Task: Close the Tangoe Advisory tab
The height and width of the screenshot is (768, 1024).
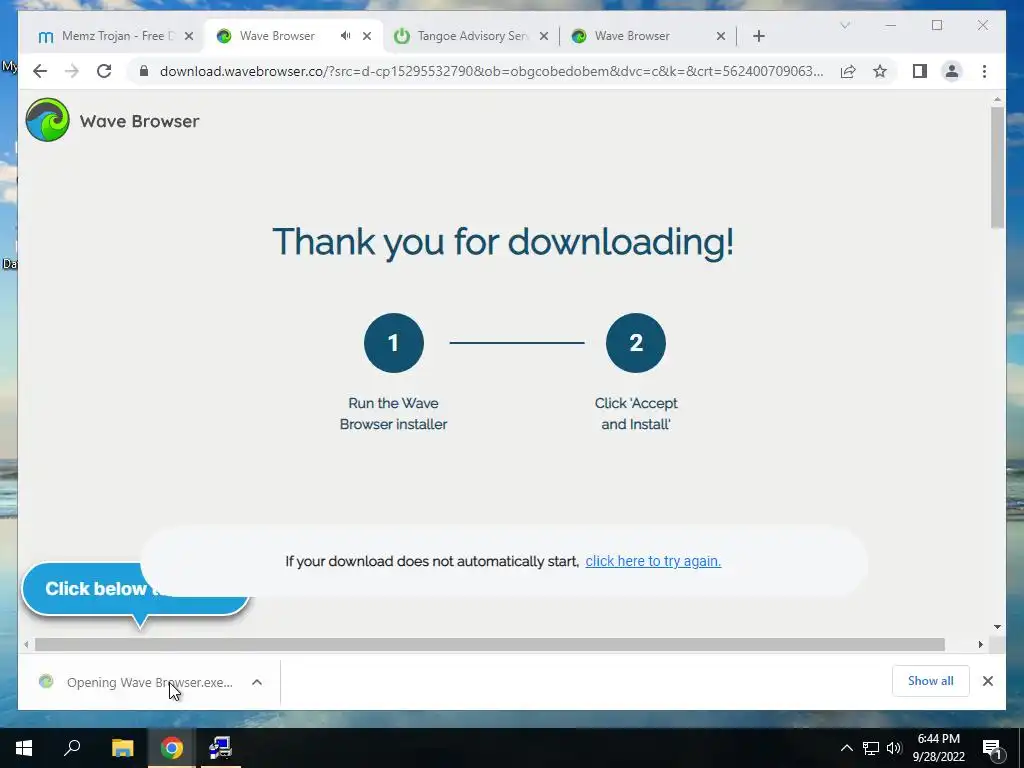Action: tap(543, 36)
